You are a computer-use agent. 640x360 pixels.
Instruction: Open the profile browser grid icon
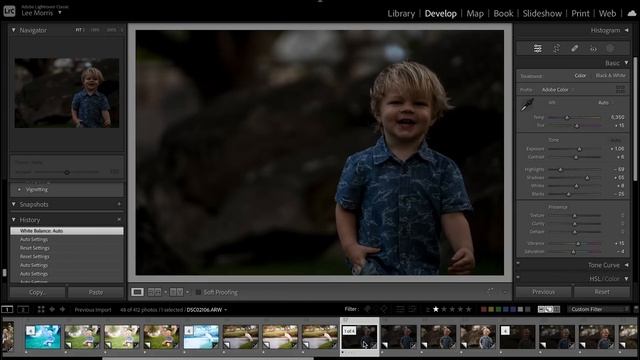(620, 89)
